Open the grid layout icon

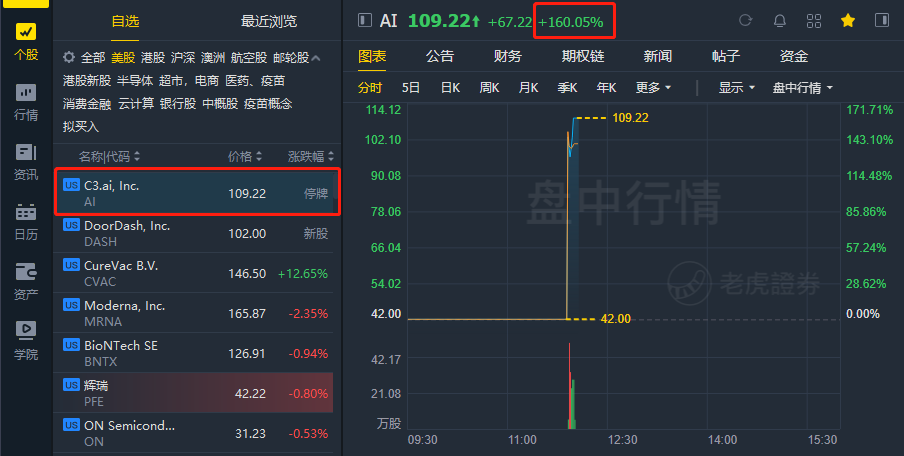pyautogui.click(x=813, y=21)
